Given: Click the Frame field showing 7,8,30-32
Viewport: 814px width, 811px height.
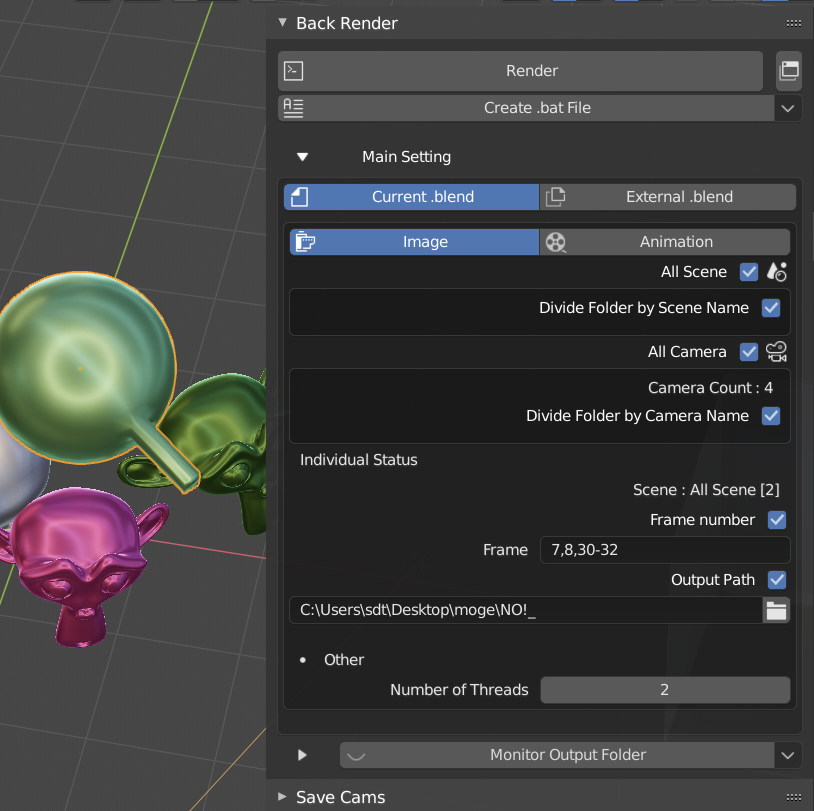Looking at the screenshot, I should 665,550.
